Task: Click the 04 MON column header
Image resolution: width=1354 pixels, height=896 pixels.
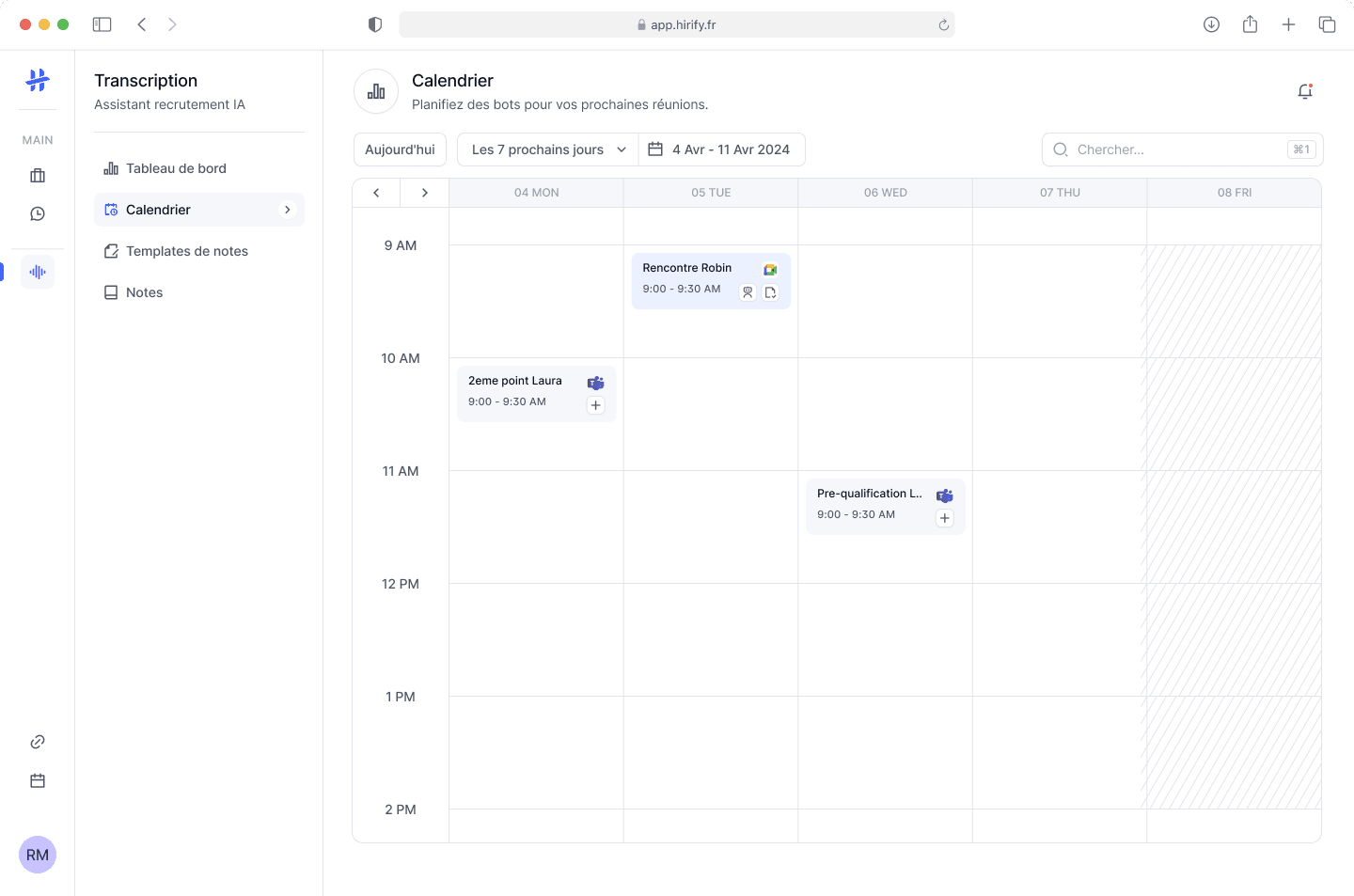Action: pos(536,193)
